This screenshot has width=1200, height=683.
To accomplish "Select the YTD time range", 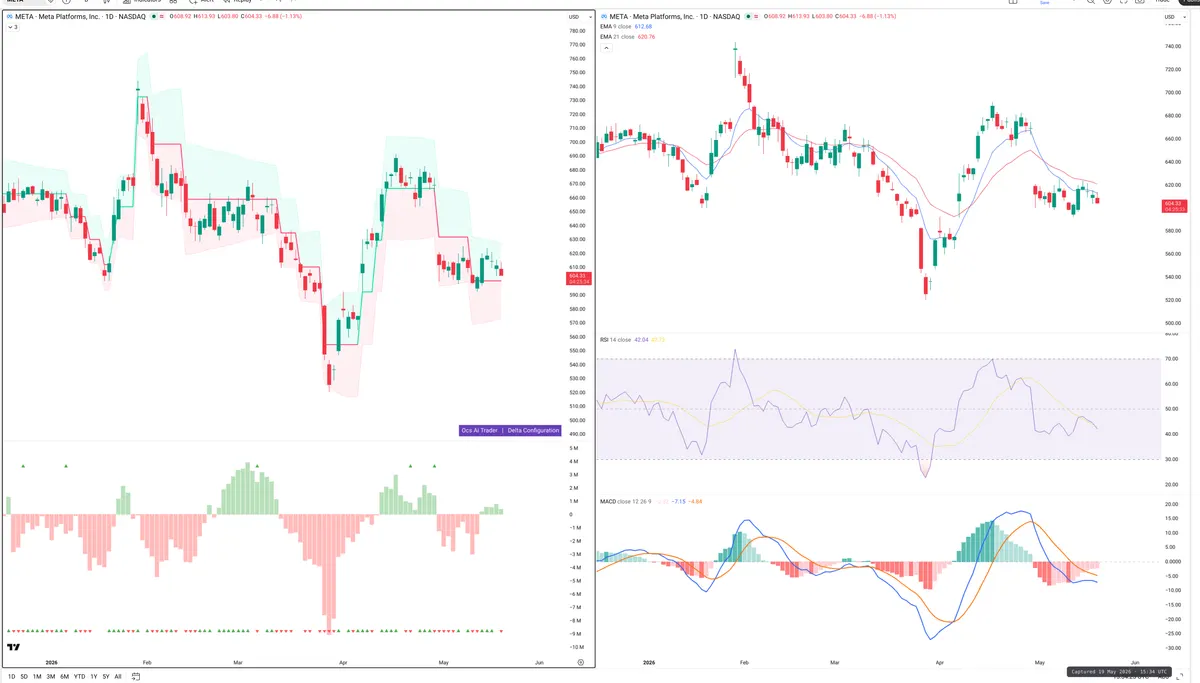I will [79, 677].
